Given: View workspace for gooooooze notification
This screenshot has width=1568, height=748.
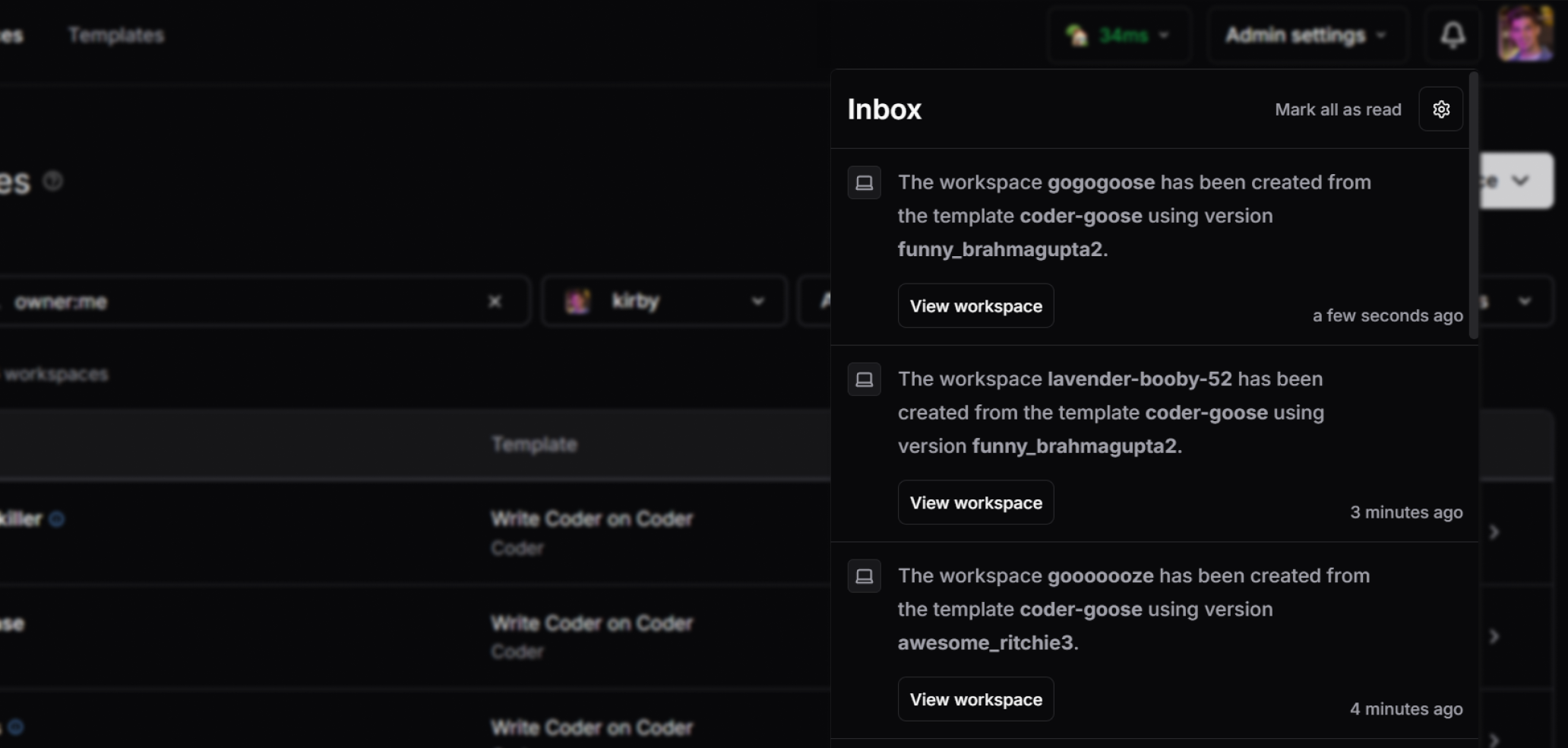Looking at the screenshot, I should click(x=975, y=699).
